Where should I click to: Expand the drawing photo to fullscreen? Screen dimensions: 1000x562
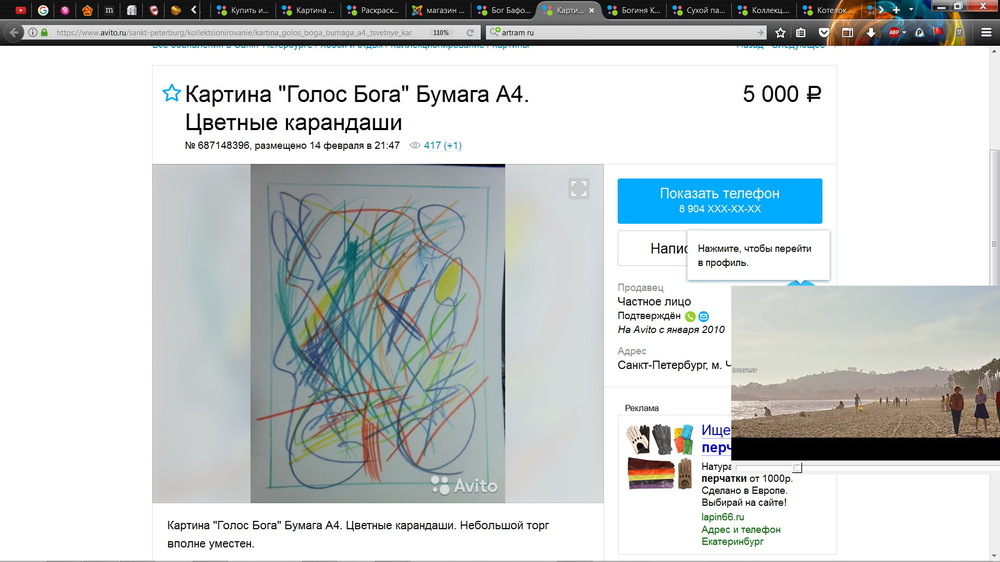pyautogui.click(x=578, y=189)
